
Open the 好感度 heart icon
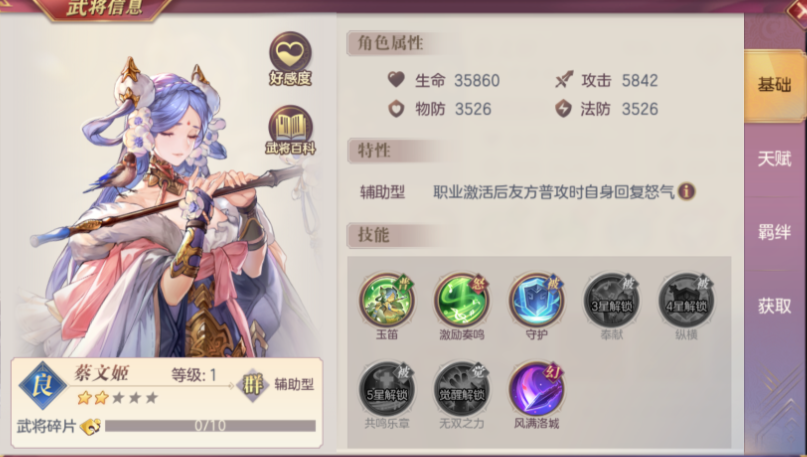click(290, 58)
